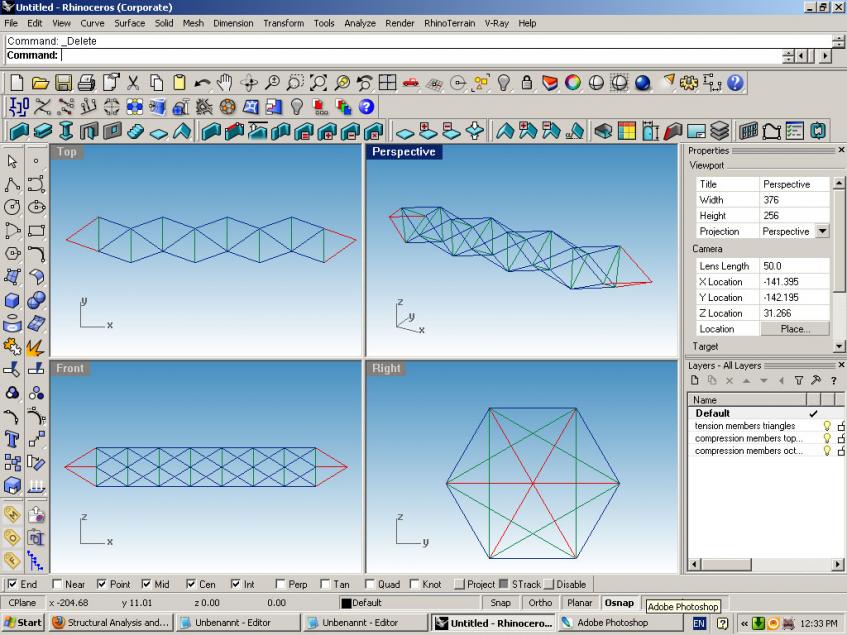Toggle tension members triangles layer bulb
The image size is (847, 635).
point(826,426)
